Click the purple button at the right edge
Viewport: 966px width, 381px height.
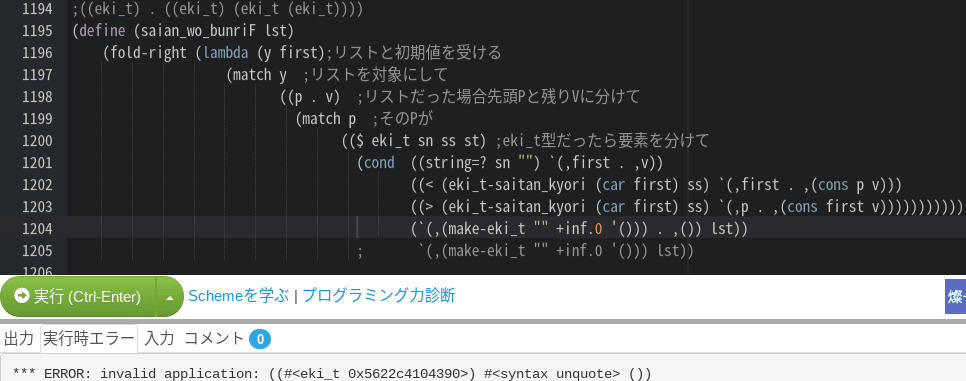[x=956, y=297]
